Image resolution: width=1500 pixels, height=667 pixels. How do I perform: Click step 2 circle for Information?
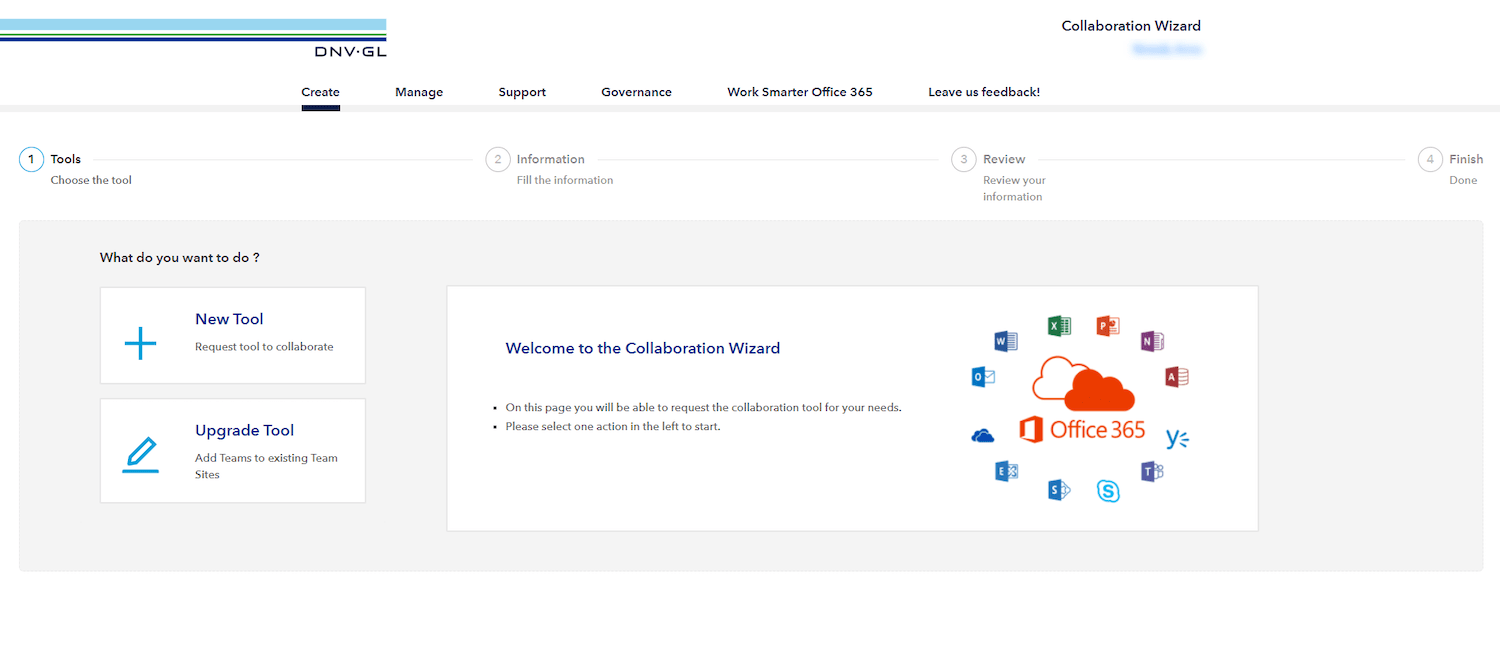coord(498,160)
